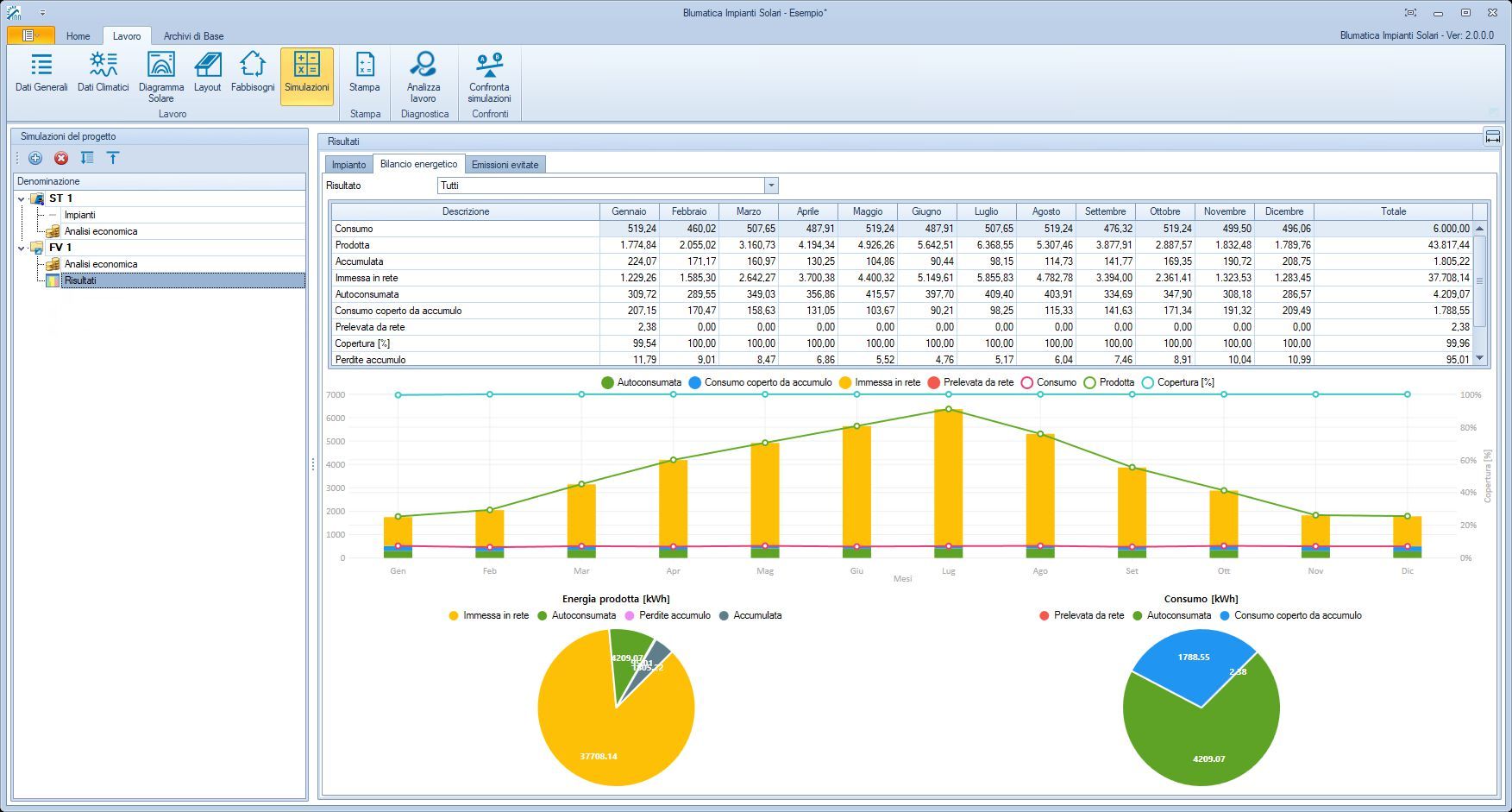Viewport: 1512px width, 812px height.
Task: Collapse the FV 1 tree node
Action: pyautogui.click(x=22, y=249)
